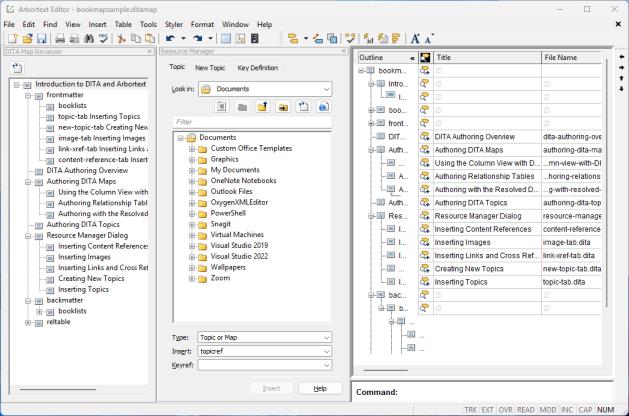Click the dark document view toolbar icon
This screenshot has height=416, width=629.
point(254,39)
